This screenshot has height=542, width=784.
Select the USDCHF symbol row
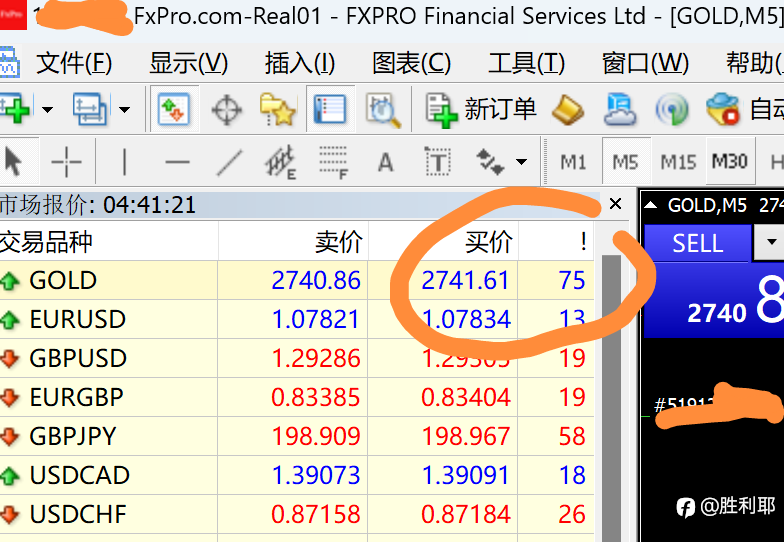297,514
